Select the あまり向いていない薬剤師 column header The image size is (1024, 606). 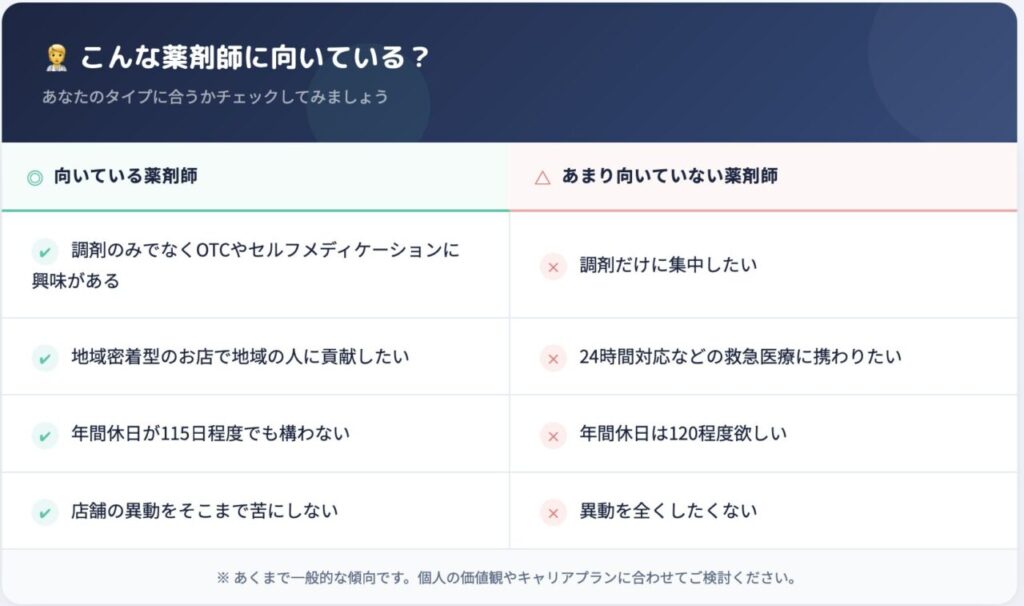coord(669,177)
